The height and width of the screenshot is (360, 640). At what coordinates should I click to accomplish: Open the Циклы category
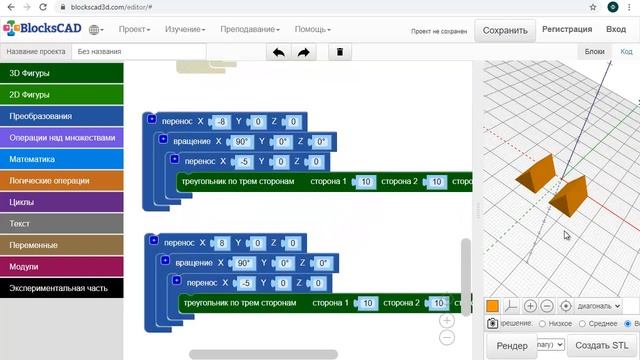point(62,202)
